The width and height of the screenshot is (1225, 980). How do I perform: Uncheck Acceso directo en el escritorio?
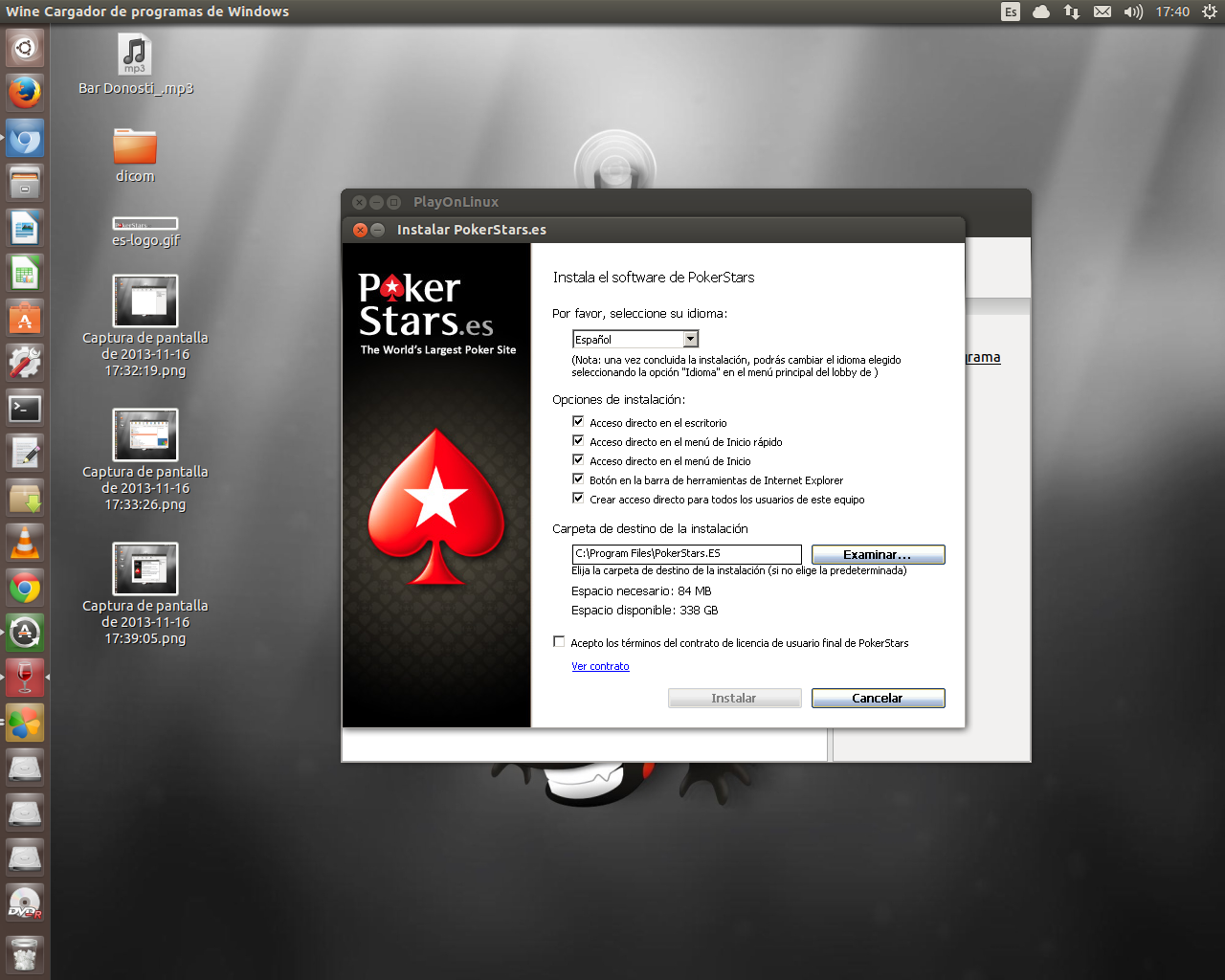click(578, 421)
